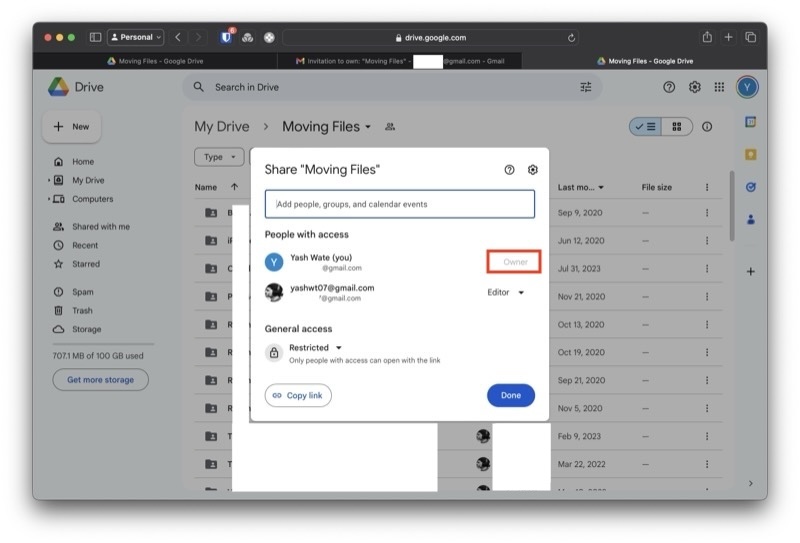Open Google account avatar Y
Viewport: 800px width, 543px height.
[x=747, y=87]
